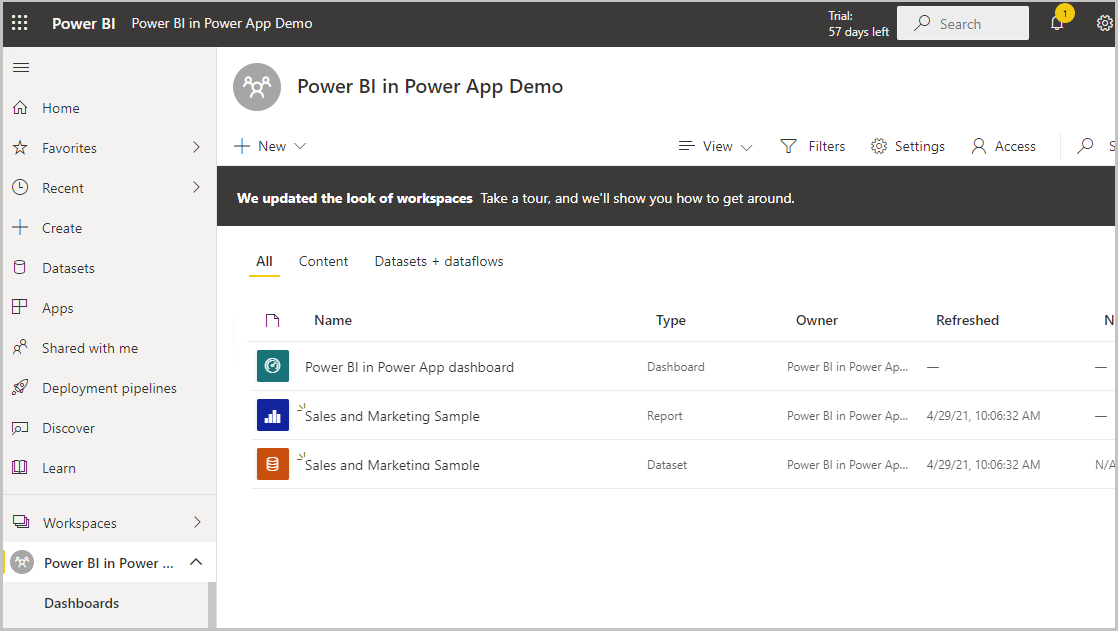Click the orange dataset icon
Image resolution: width=1118 pixels, height=631 pixels.
(273, 464)
